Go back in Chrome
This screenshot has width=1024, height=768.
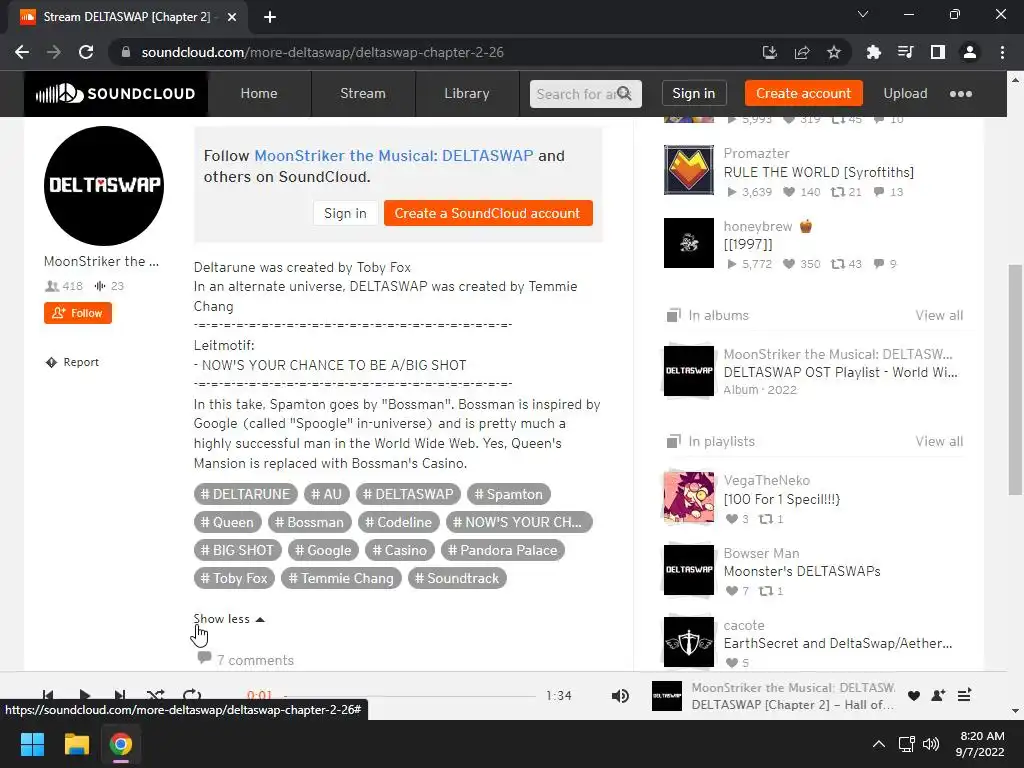(x=22, y=52)
